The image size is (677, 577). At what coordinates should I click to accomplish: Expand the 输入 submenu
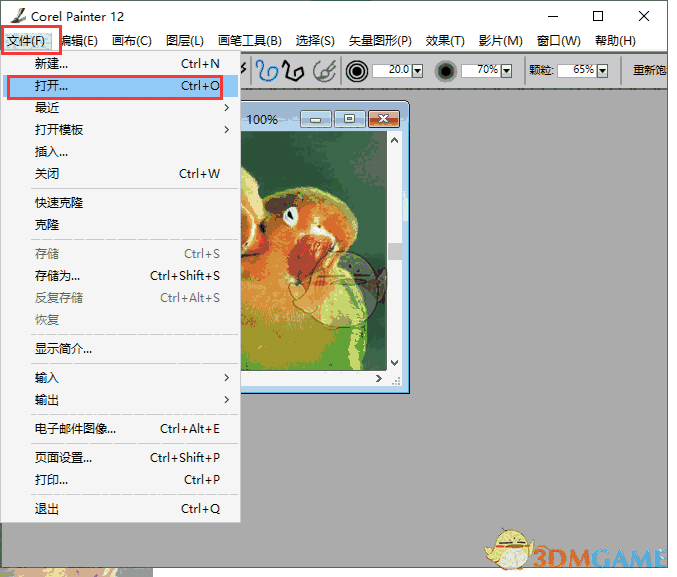(x=120, y=378)
